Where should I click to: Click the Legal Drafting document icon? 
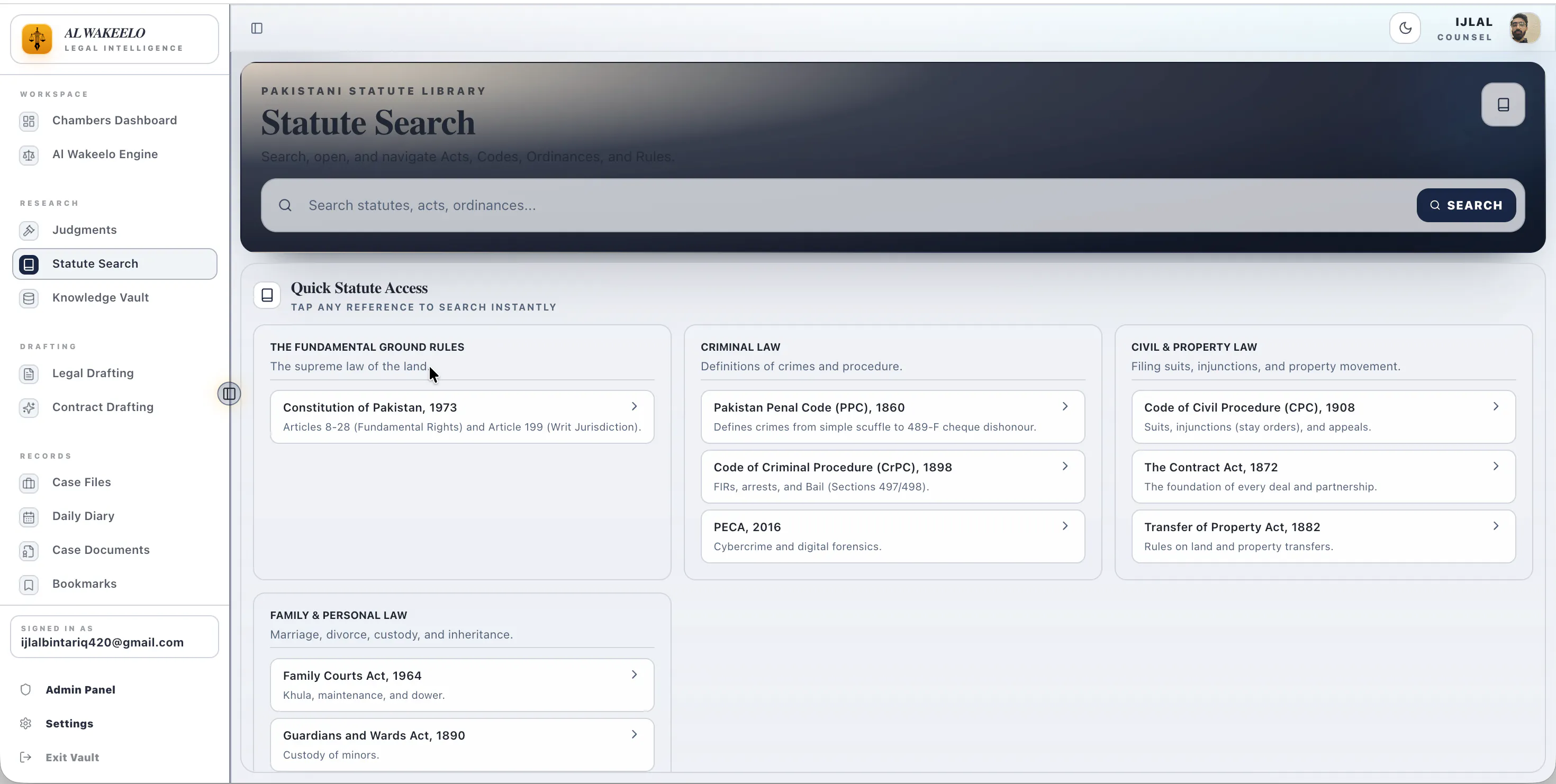click(x=29, y=374)
